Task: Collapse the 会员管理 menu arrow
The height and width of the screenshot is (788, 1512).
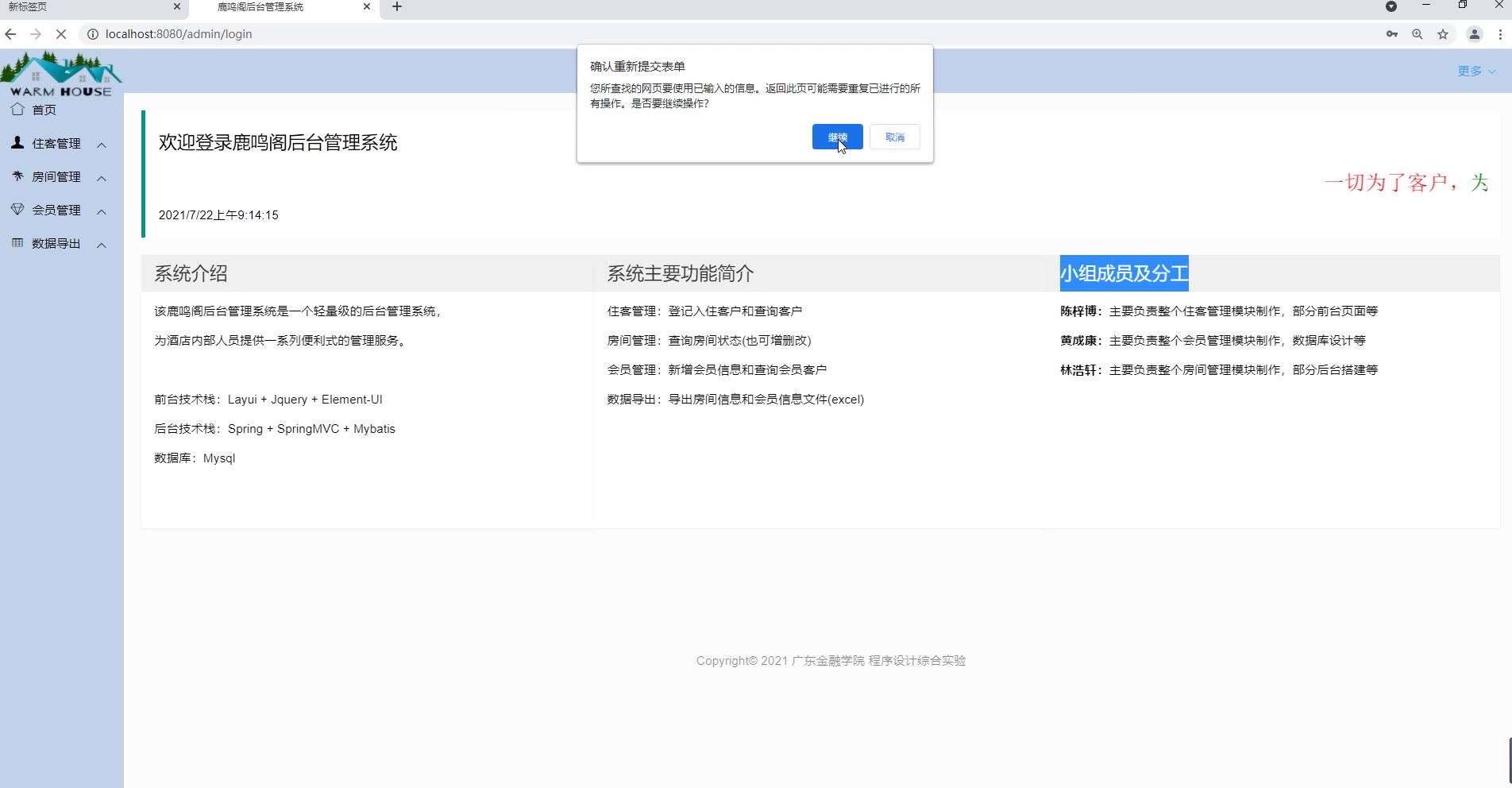Action: (102, 211)
